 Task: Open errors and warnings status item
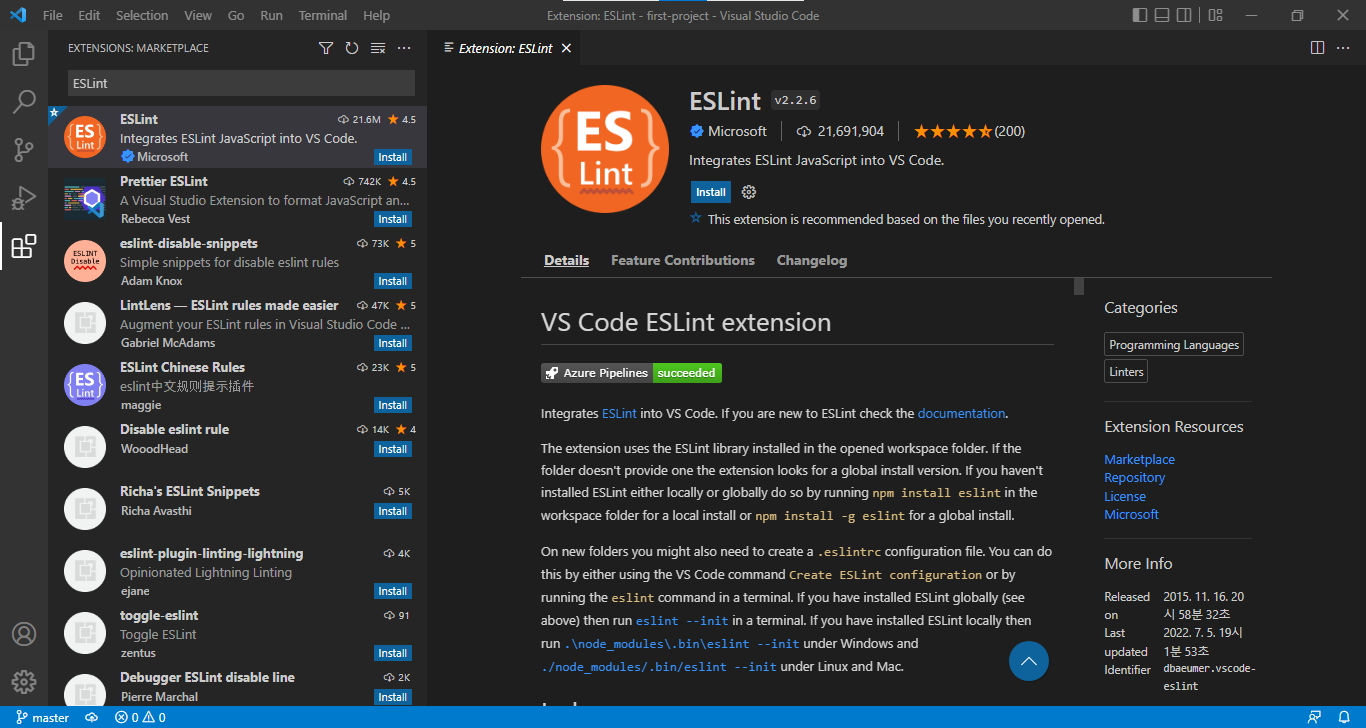click(140, 718)
